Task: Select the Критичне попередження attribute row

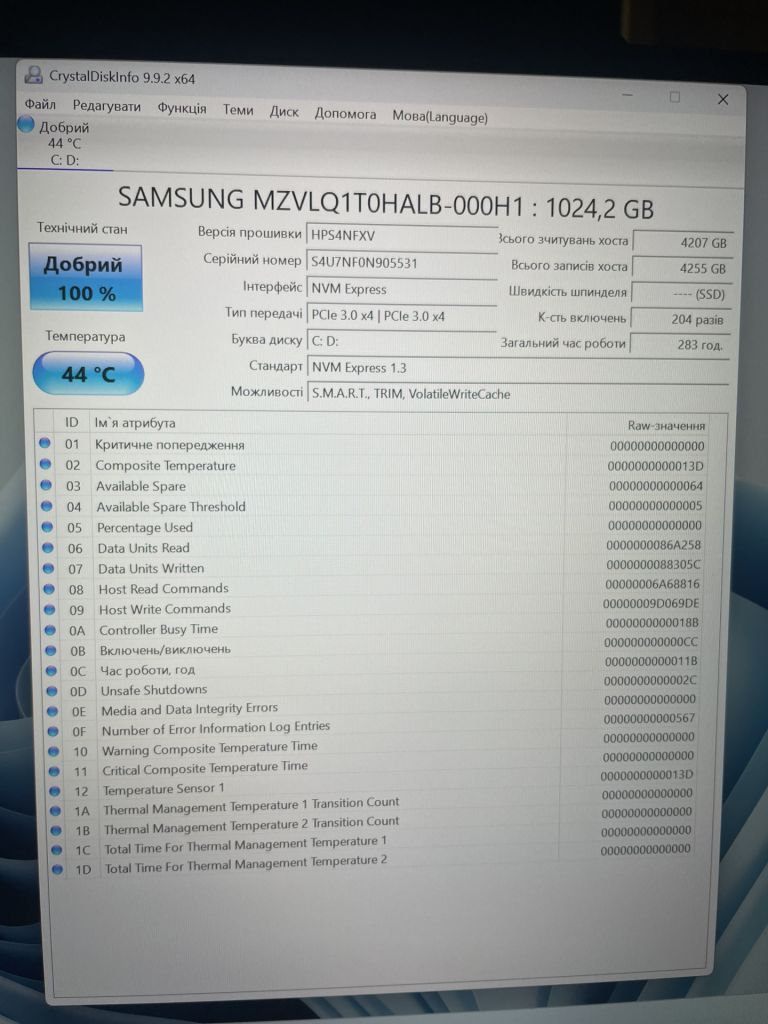Action: click(372, 445)
